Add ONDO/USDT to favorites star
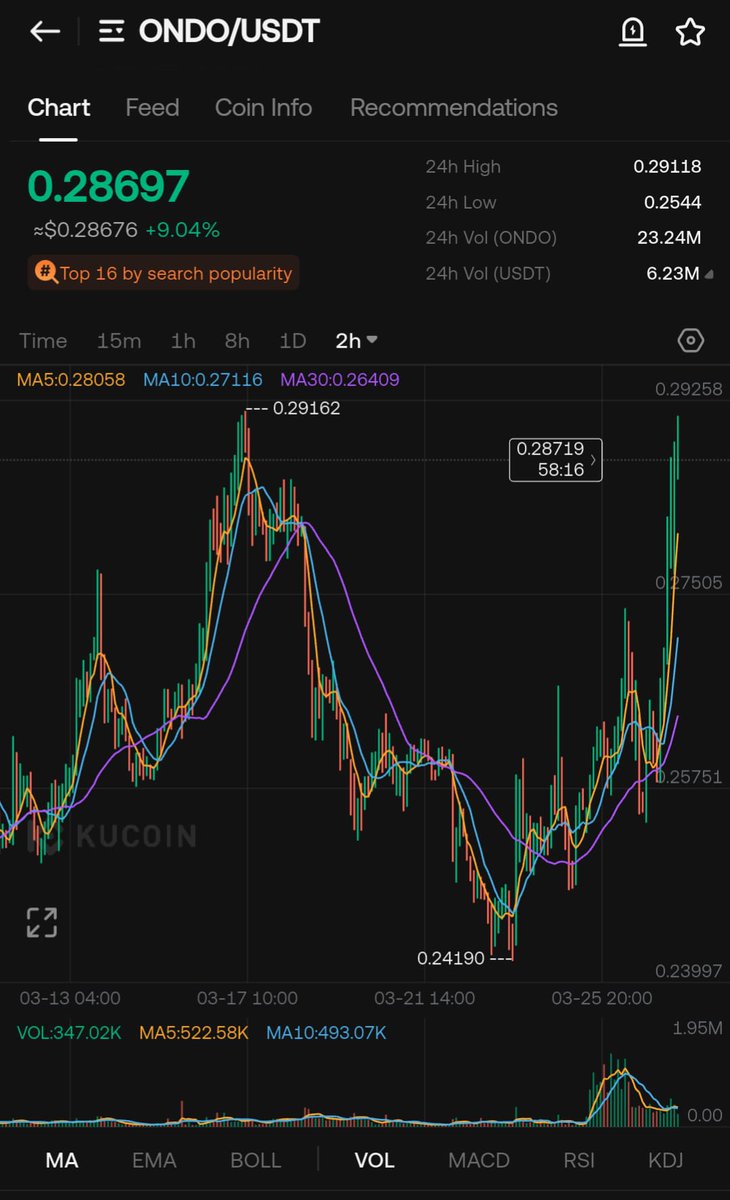The image size is (730, 1200). click(690, 32)
